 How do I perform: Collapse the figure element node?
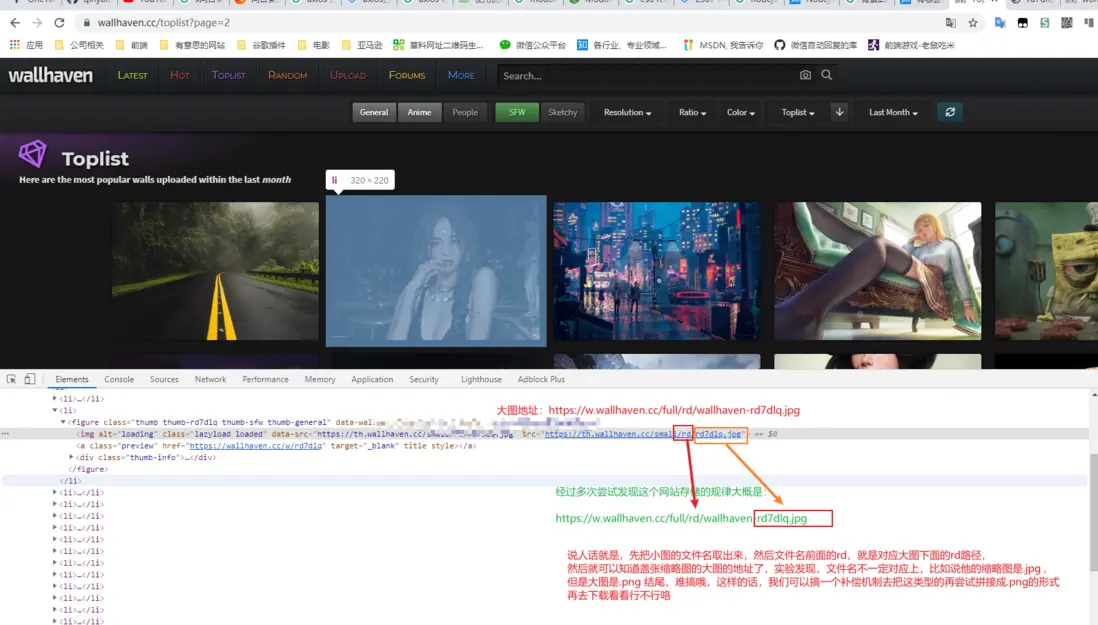[63, 422]
